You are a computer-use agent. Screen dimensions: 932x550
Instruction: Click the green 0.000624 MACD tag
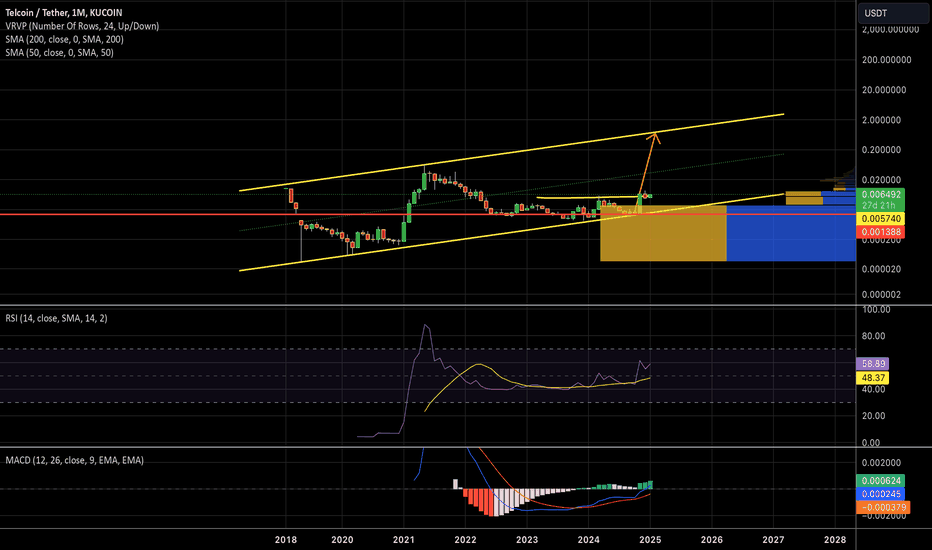click(x=880, y=480)
